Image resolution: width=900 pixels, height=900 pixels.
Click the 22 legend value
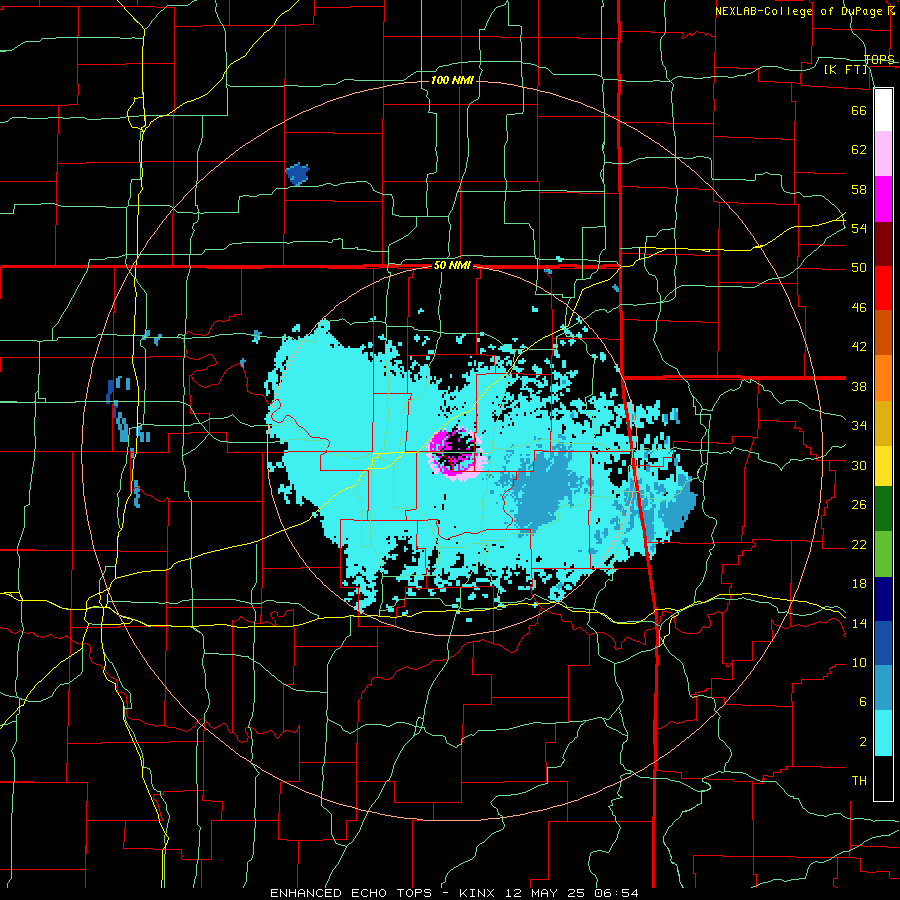click(x=859, y=544)
